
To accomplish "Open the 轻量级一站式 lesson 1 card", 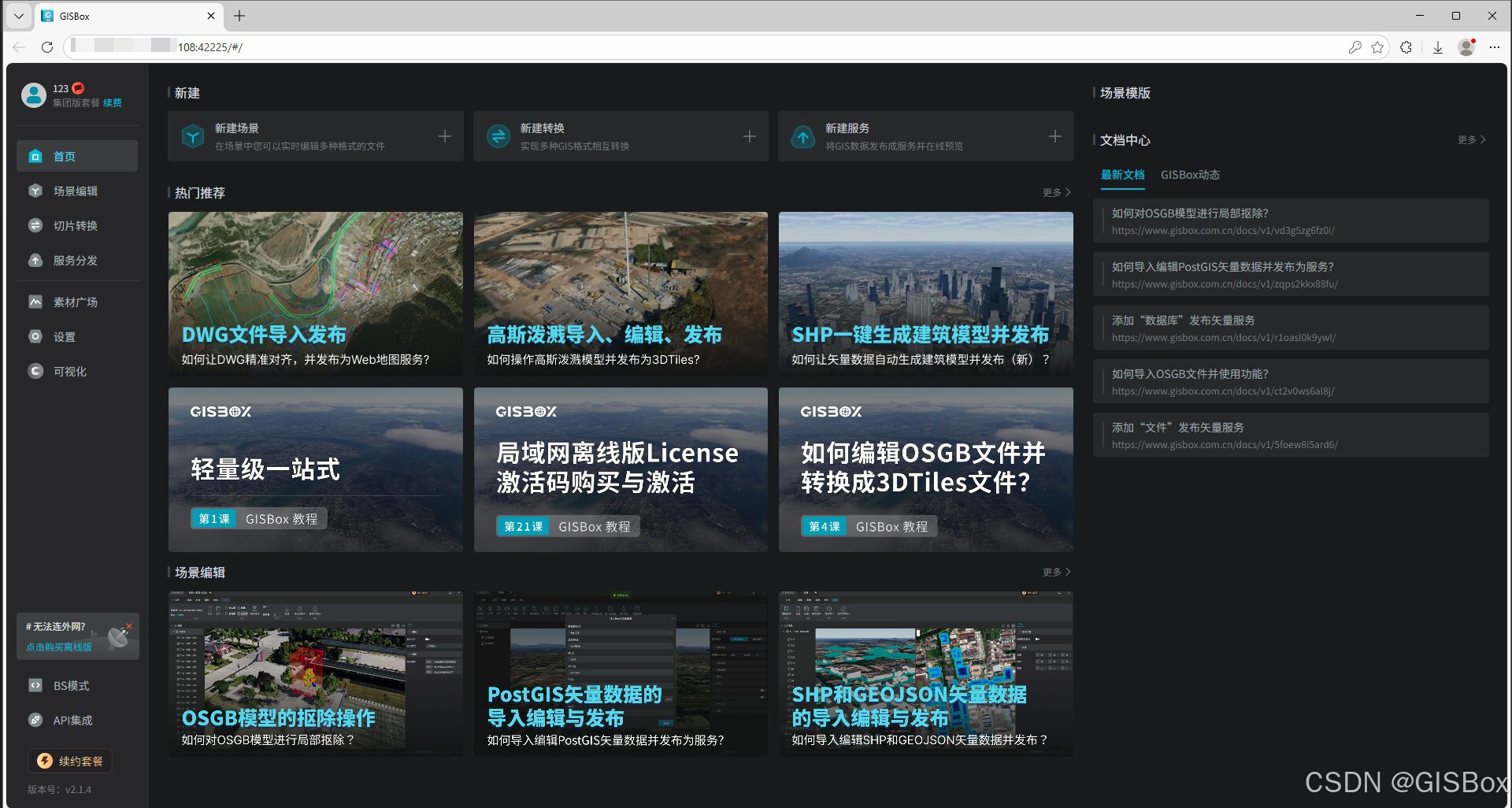I will tap(316, 469).
